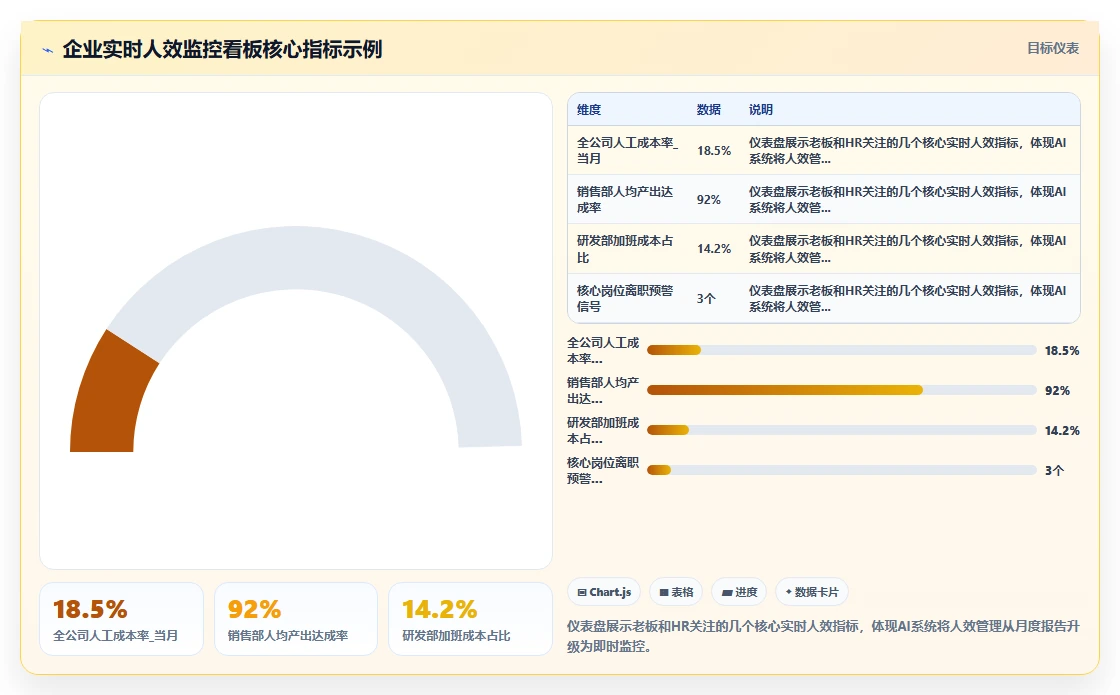Select the 核心岗位离职预警信号 table cell

point(628,299)
